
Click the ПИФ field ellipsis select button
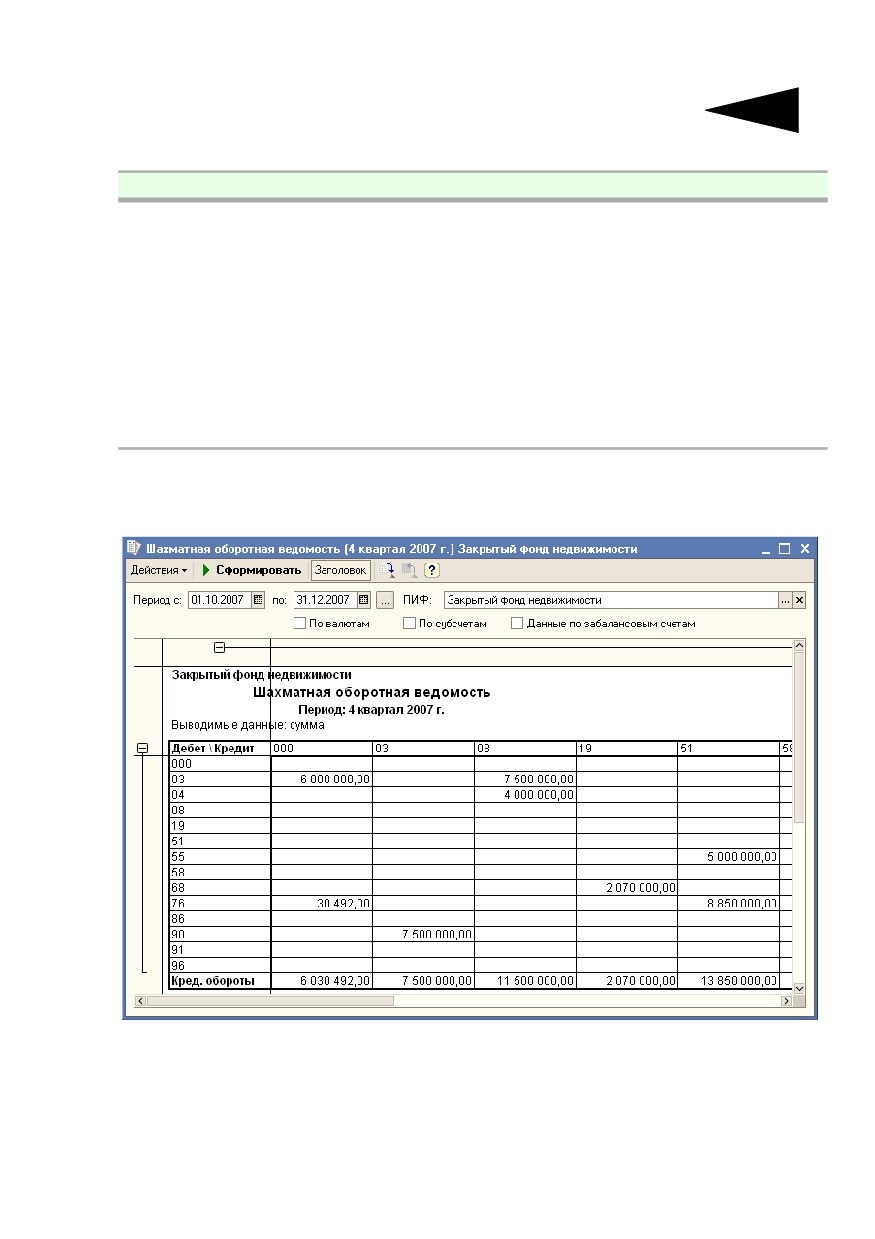(x=785, y=600)
